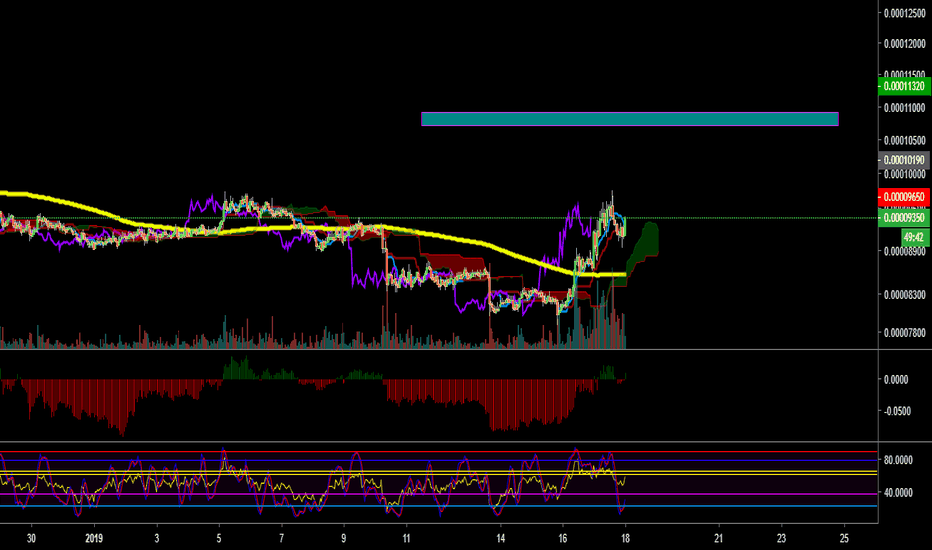Click the 0.00011000 price axis value
Viewport: 932px width, 550px height.
click(904, 108)
